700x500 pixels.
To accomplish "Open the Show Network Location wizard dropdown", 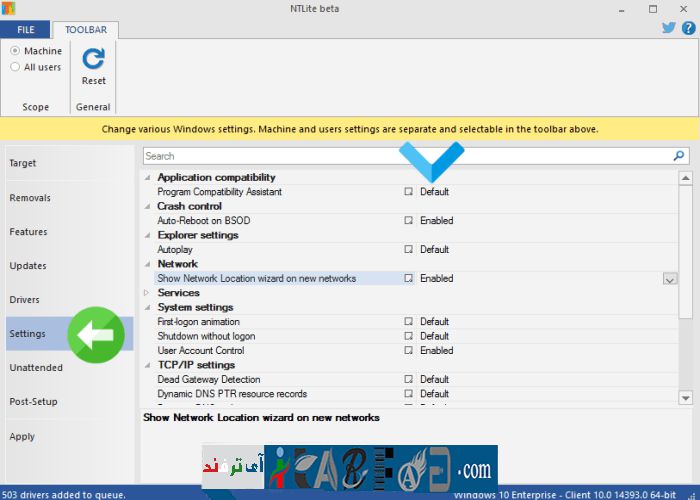I will coord(670,279).
